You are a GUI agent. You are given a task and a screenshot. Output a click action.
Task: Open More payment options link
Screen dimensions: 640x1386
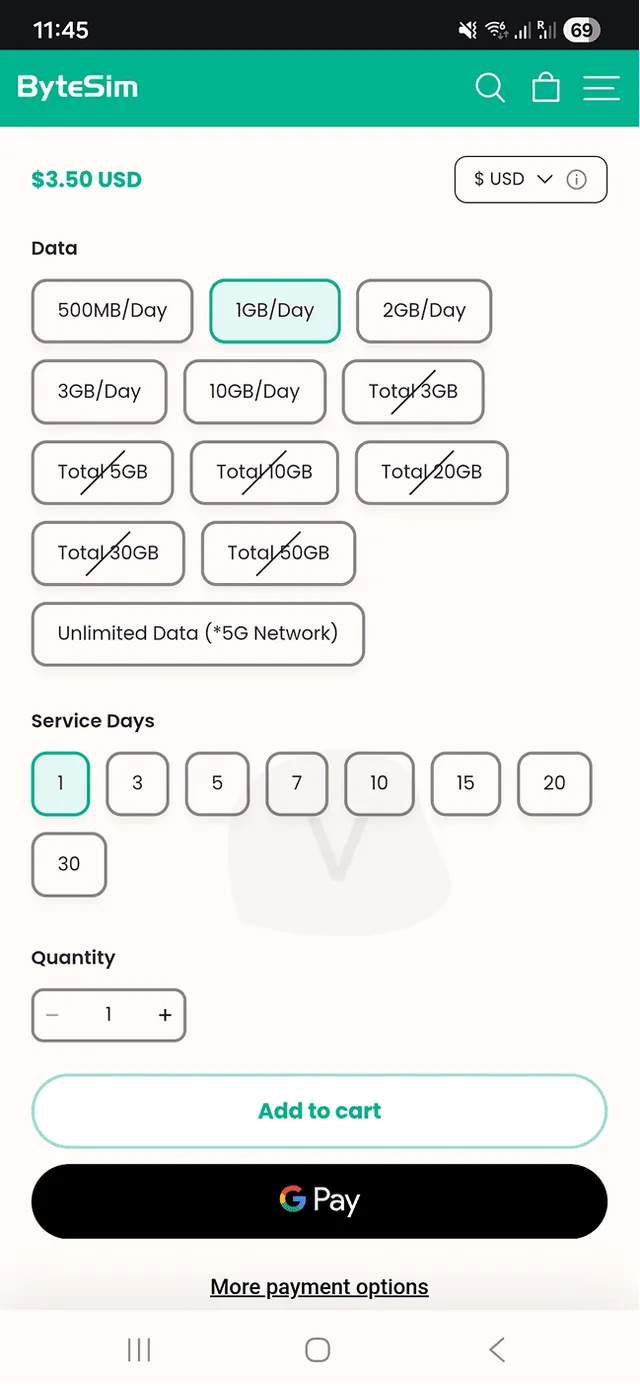[320, 1287]
